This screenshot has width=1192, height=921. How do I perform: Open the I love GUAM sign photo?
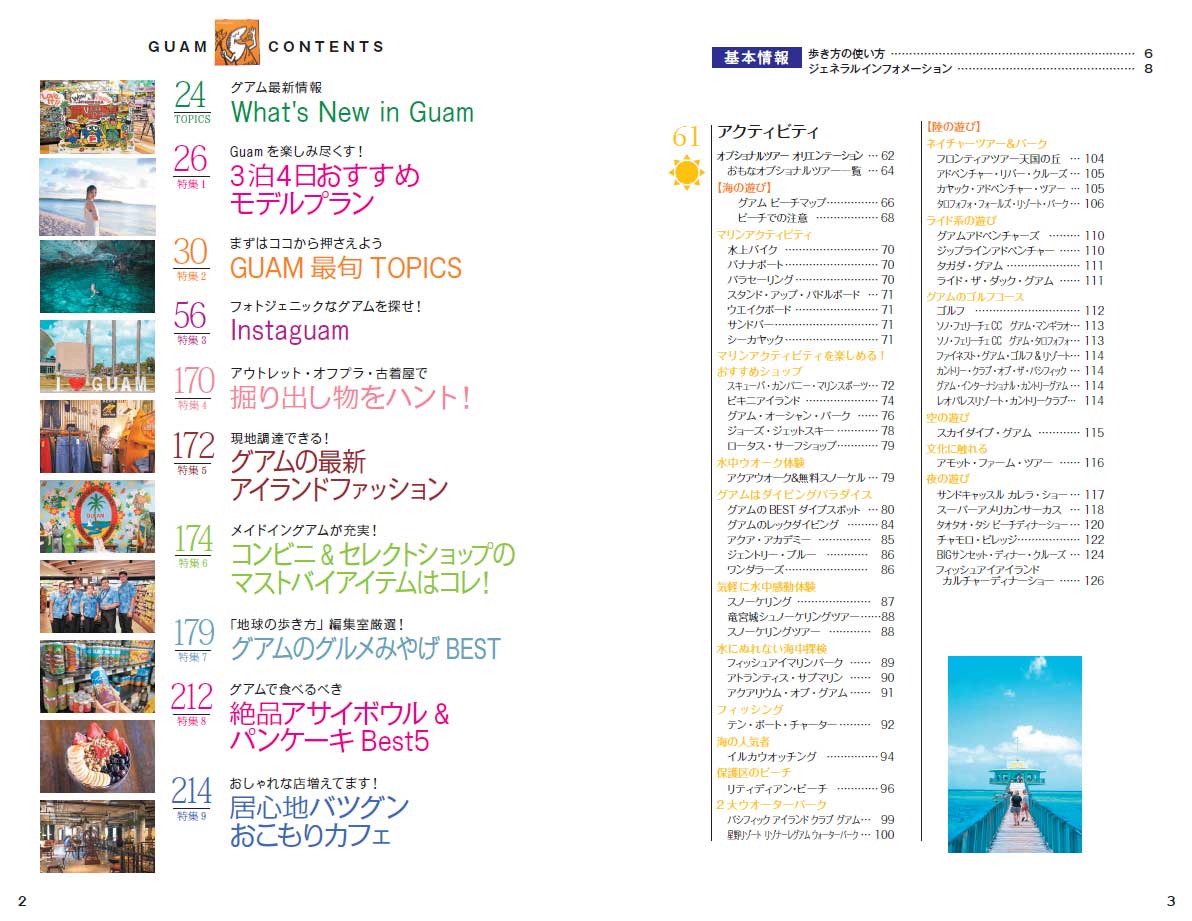coord(97,356)
